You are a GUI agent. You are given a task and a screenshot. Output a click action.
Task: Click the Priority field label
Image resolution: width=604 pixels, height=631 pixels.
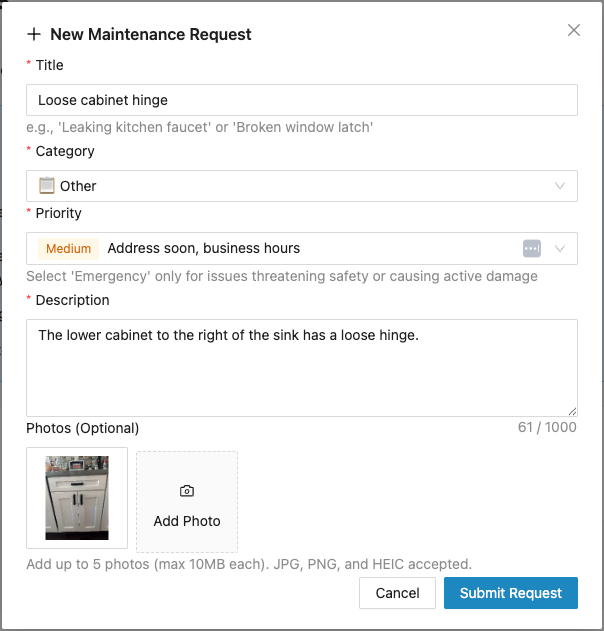(58, 213)
